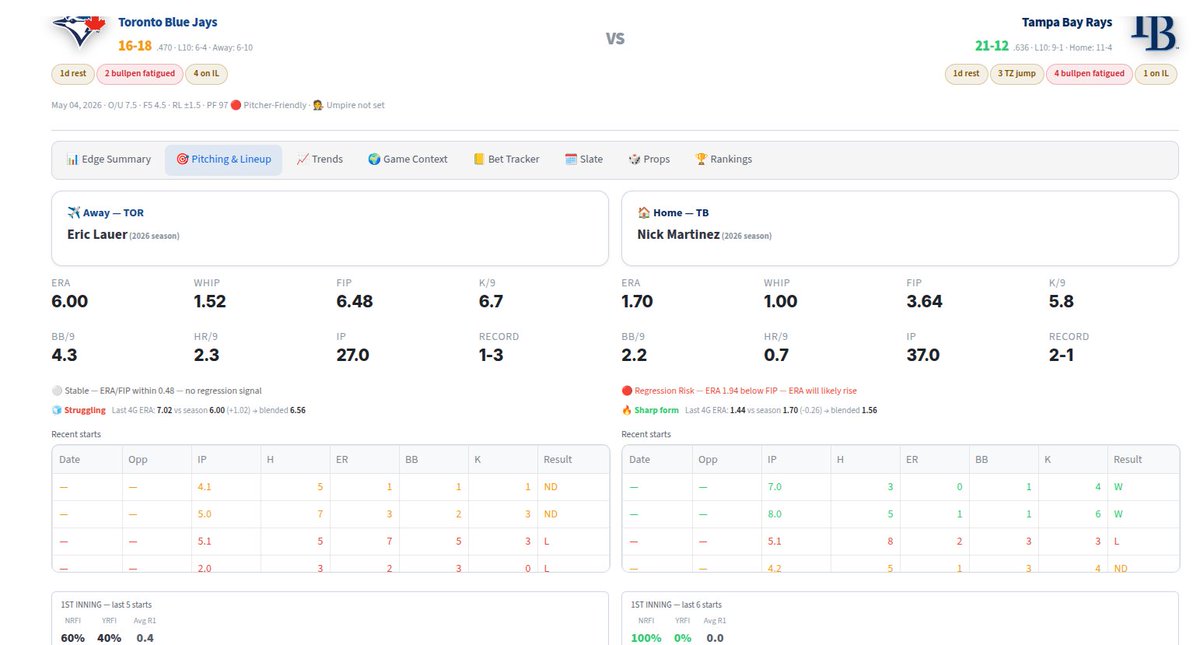This screenshot has width=1200, height=645.
Task: Click the red Pitcher-Friendly indicator dot
Action: tap(236, 105)
